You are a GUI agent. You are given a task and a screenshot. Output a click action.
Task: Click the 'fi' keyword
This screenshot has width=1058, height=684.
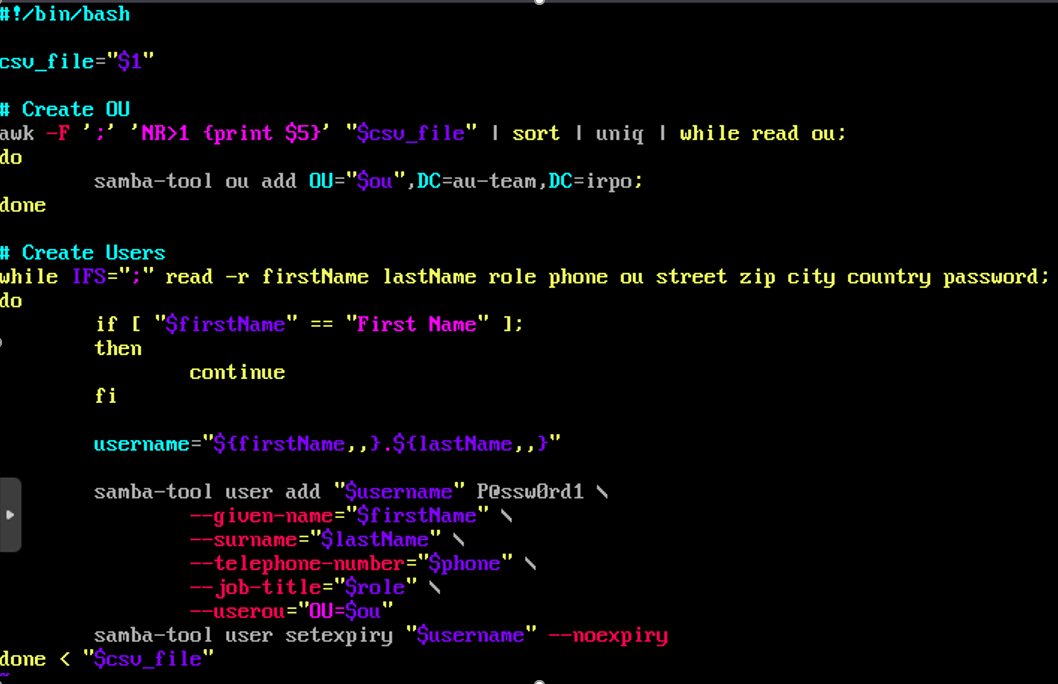[106, 395]
